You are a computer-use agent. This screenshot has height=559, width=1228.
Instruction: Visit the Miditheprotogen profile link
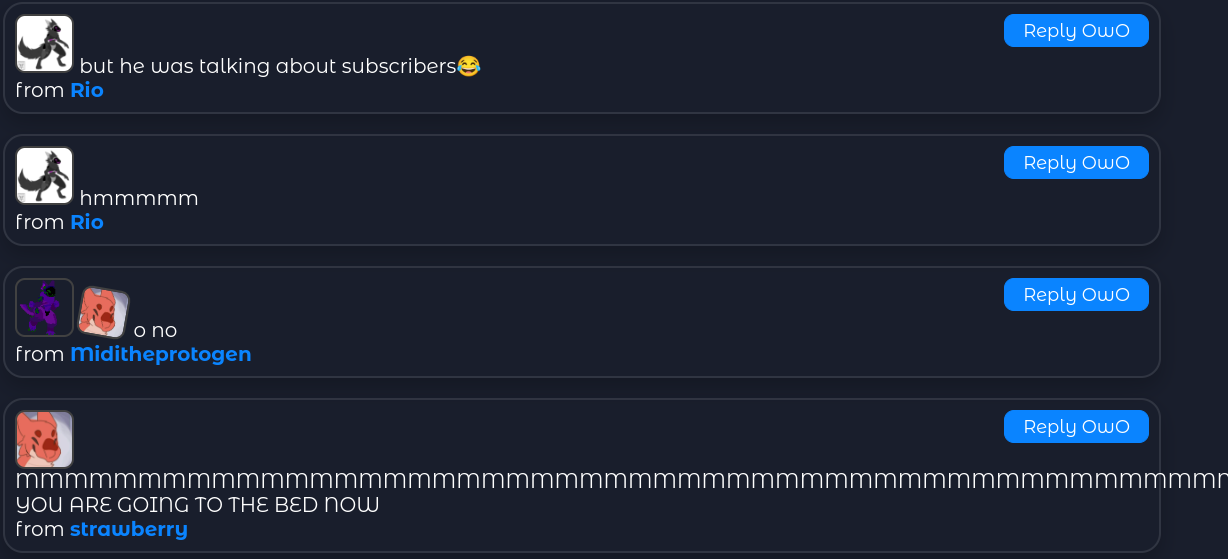pos(161,355)
